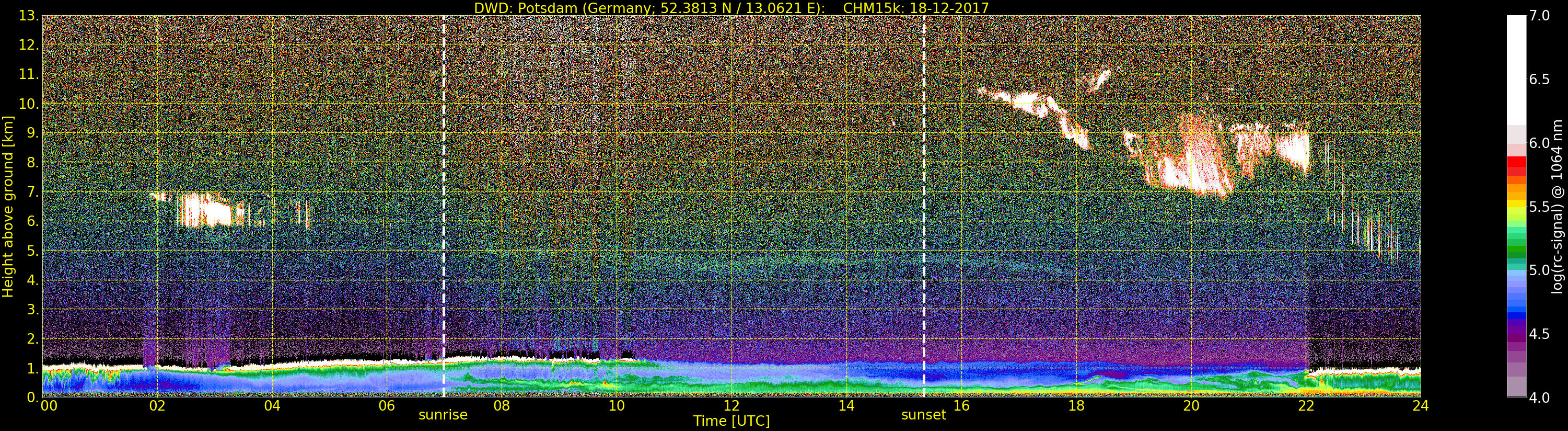Click the sunrise dashed white marker line
This screenshot has width=1568, height=431.
click(x=444, y=207)
